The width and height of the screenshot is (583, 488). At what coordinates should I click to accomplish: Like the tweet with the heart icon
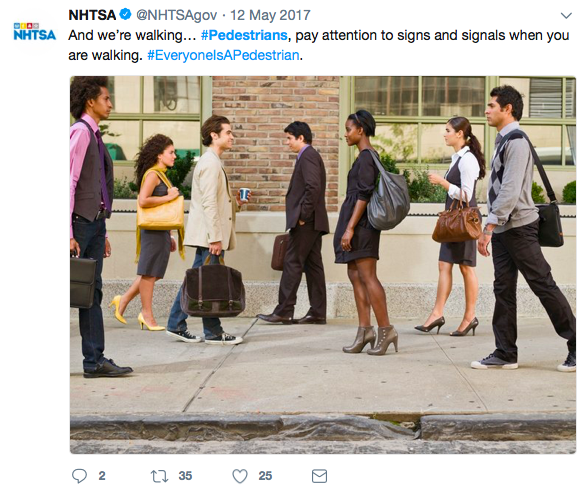coord(240,476)
